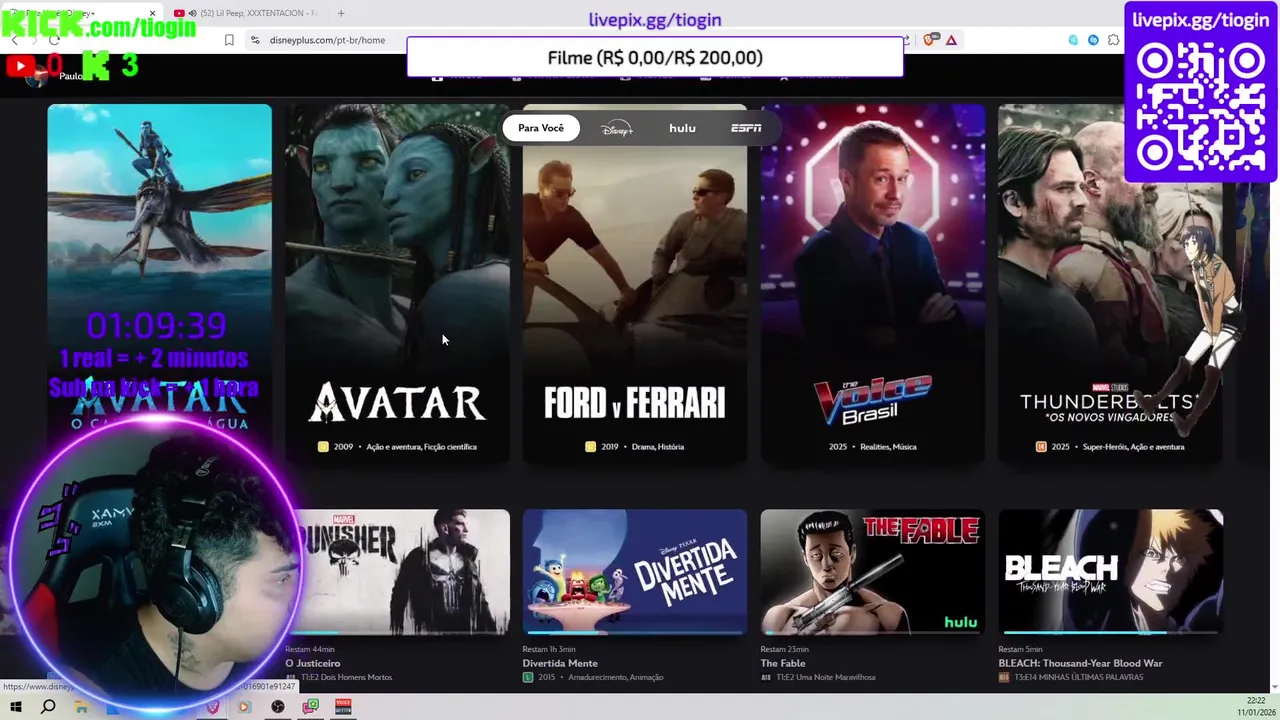Bookmark this page with the bookmark icon
The height and width of the screenshot is (720, 1280).
coord(229,40)
